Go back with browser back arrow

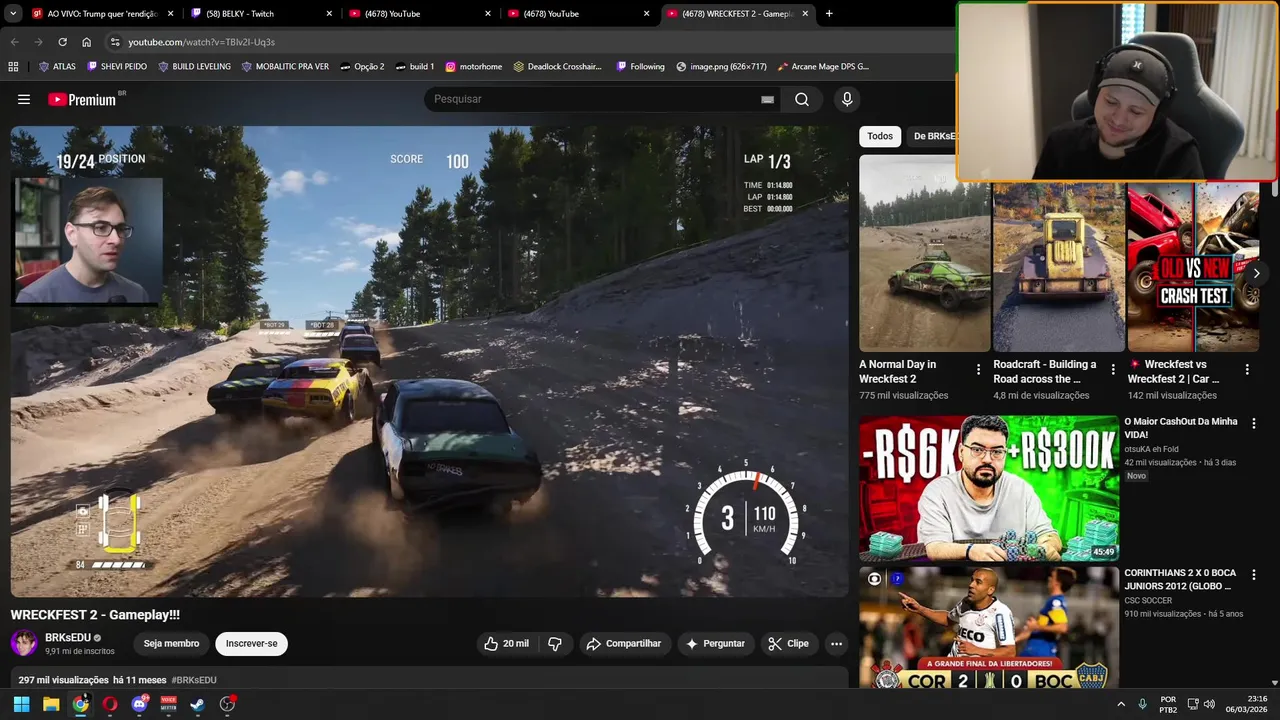point(14,42)
